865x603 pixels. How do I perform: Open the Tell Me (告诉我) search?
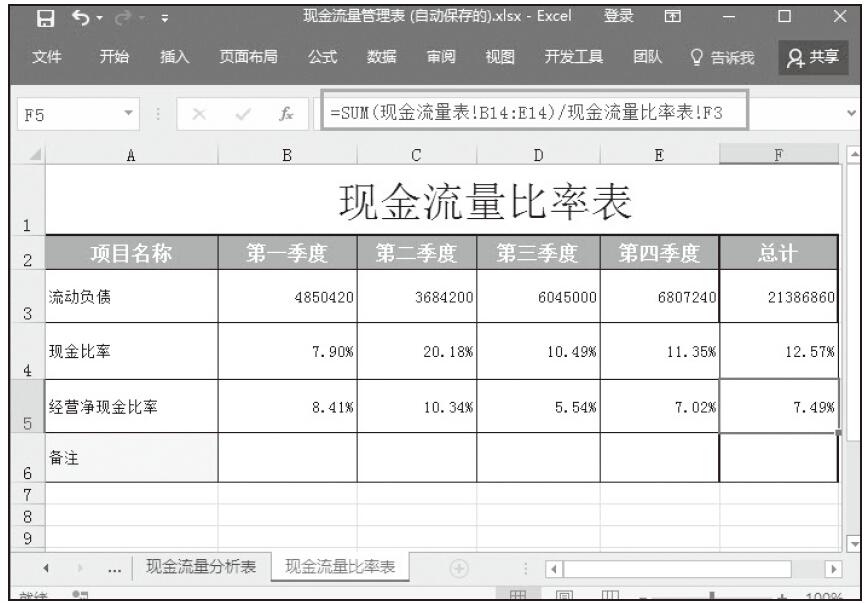(724, 58)
